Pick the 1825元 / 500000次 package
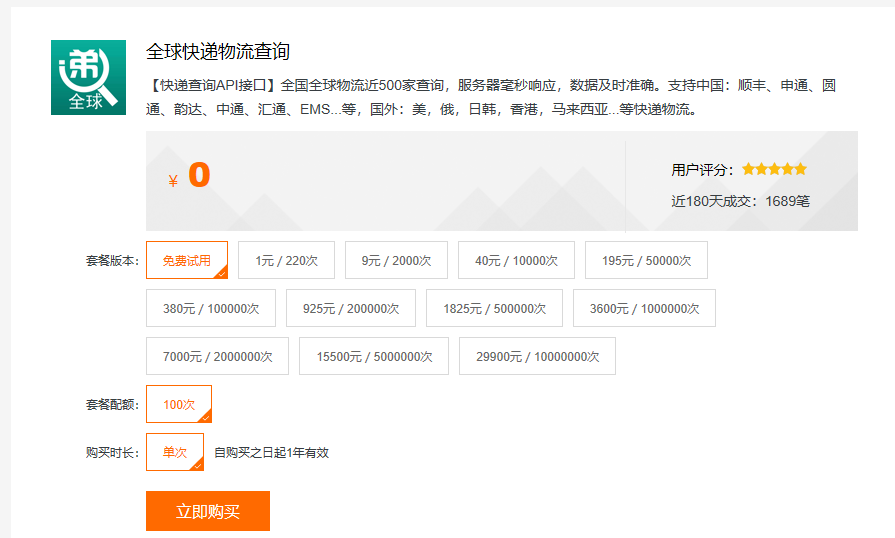895x538 pixels. tap(494, 308)
